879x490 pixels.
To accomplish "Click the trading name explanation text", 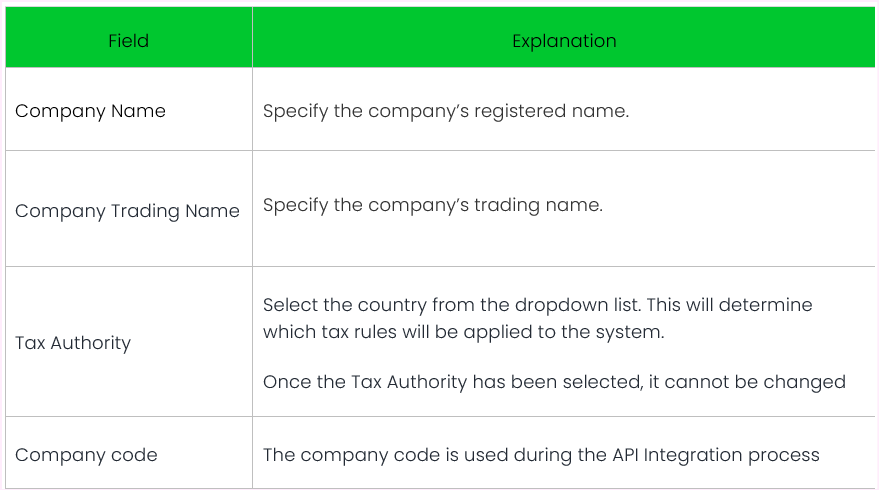I will (432, 205).
